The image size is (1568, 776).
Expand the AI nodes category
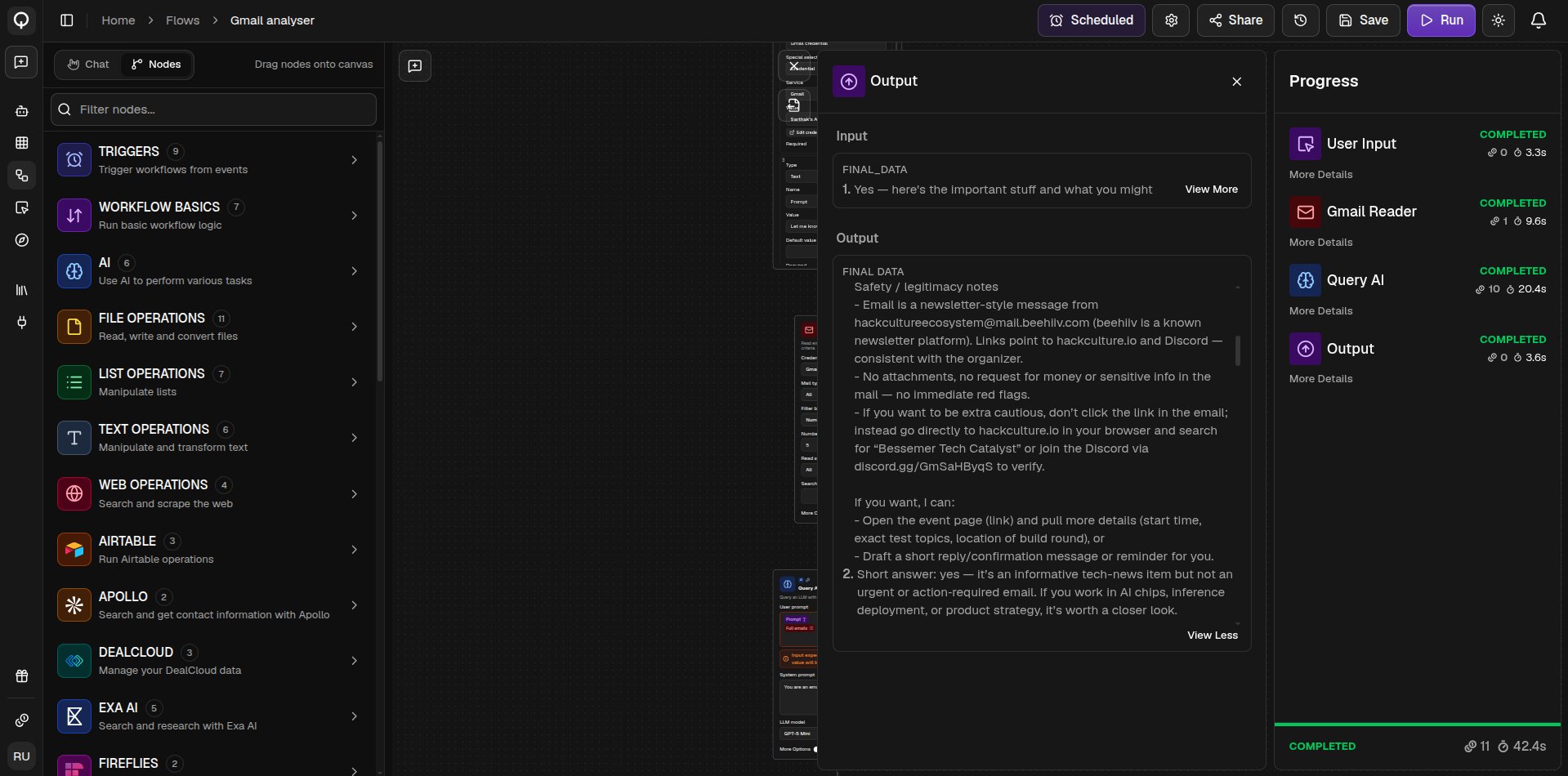(354, 271)
